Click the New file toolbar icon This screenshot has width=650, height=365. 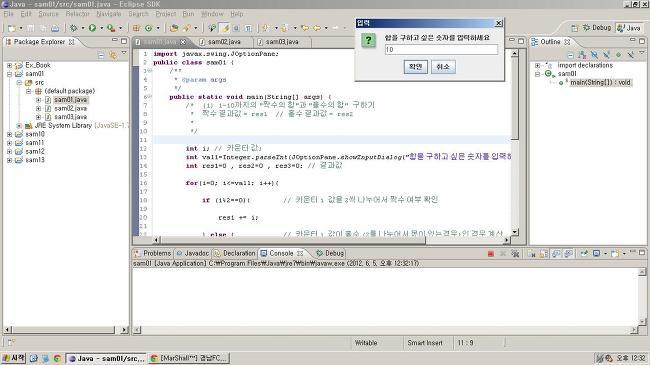point(12,28)
